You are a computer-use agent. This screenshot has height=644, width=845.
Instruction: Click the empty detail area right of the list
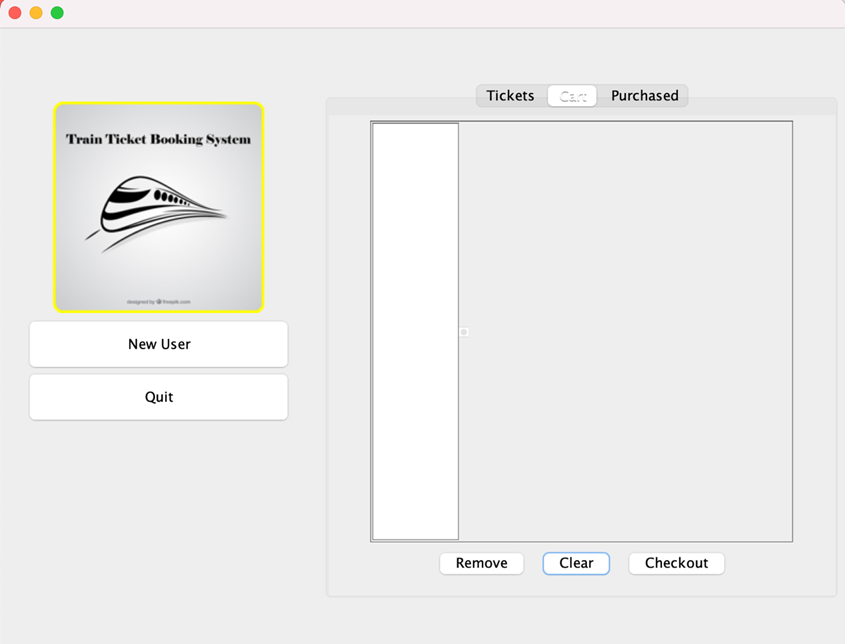(630, 330)
